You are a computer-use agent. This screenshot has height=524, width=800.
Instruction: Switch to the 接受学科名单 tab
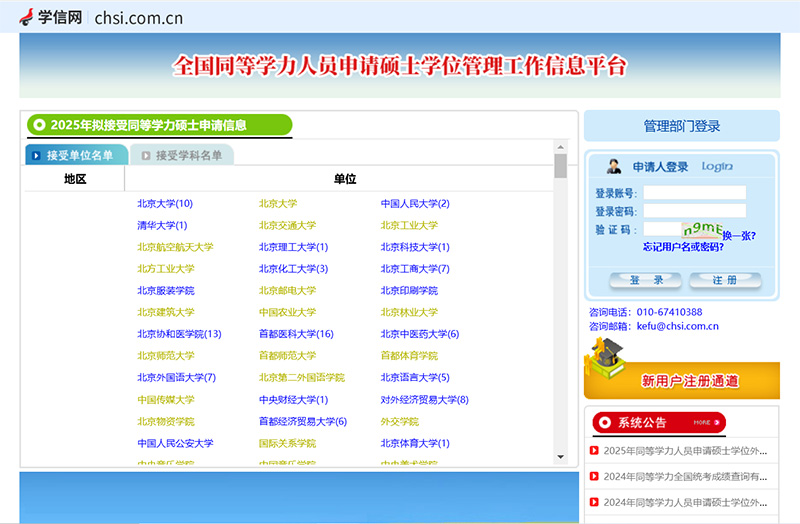(x=182, y=156)
